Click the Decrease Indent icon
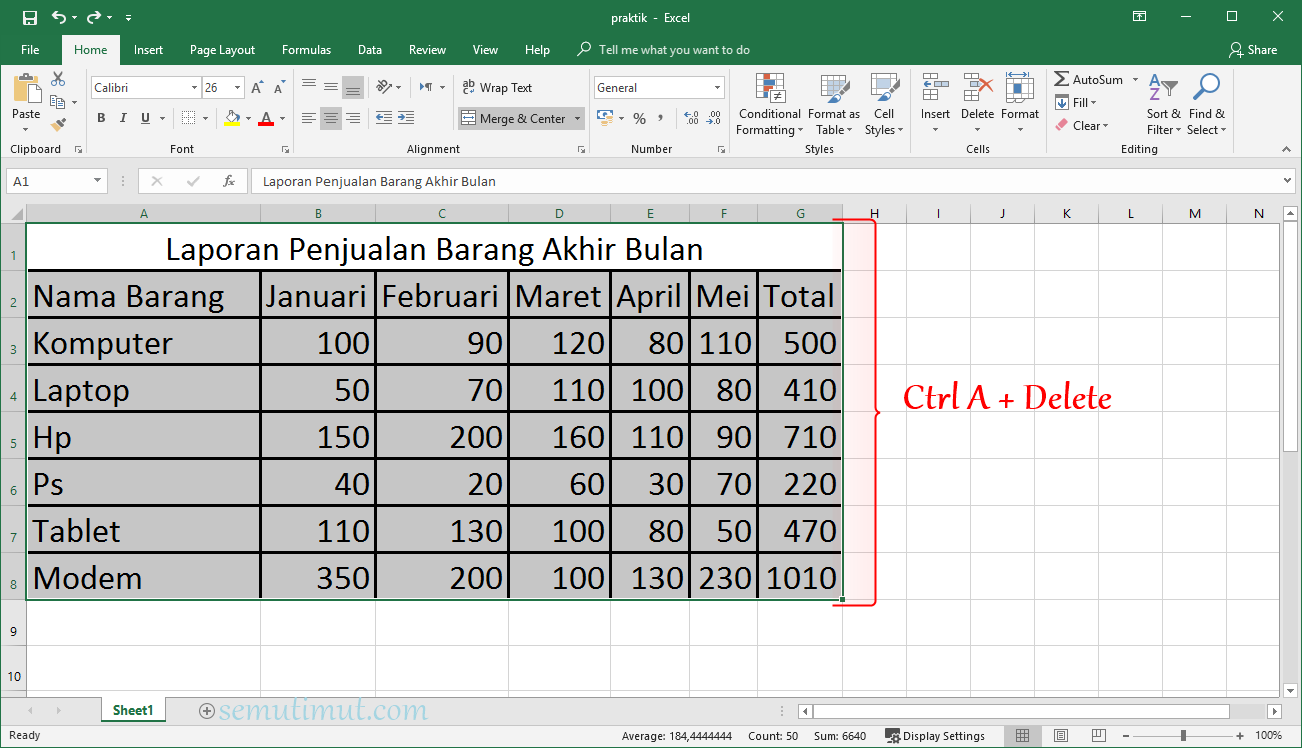The height and width of the screenshot is (748, 1302). [x=384, y=118]
